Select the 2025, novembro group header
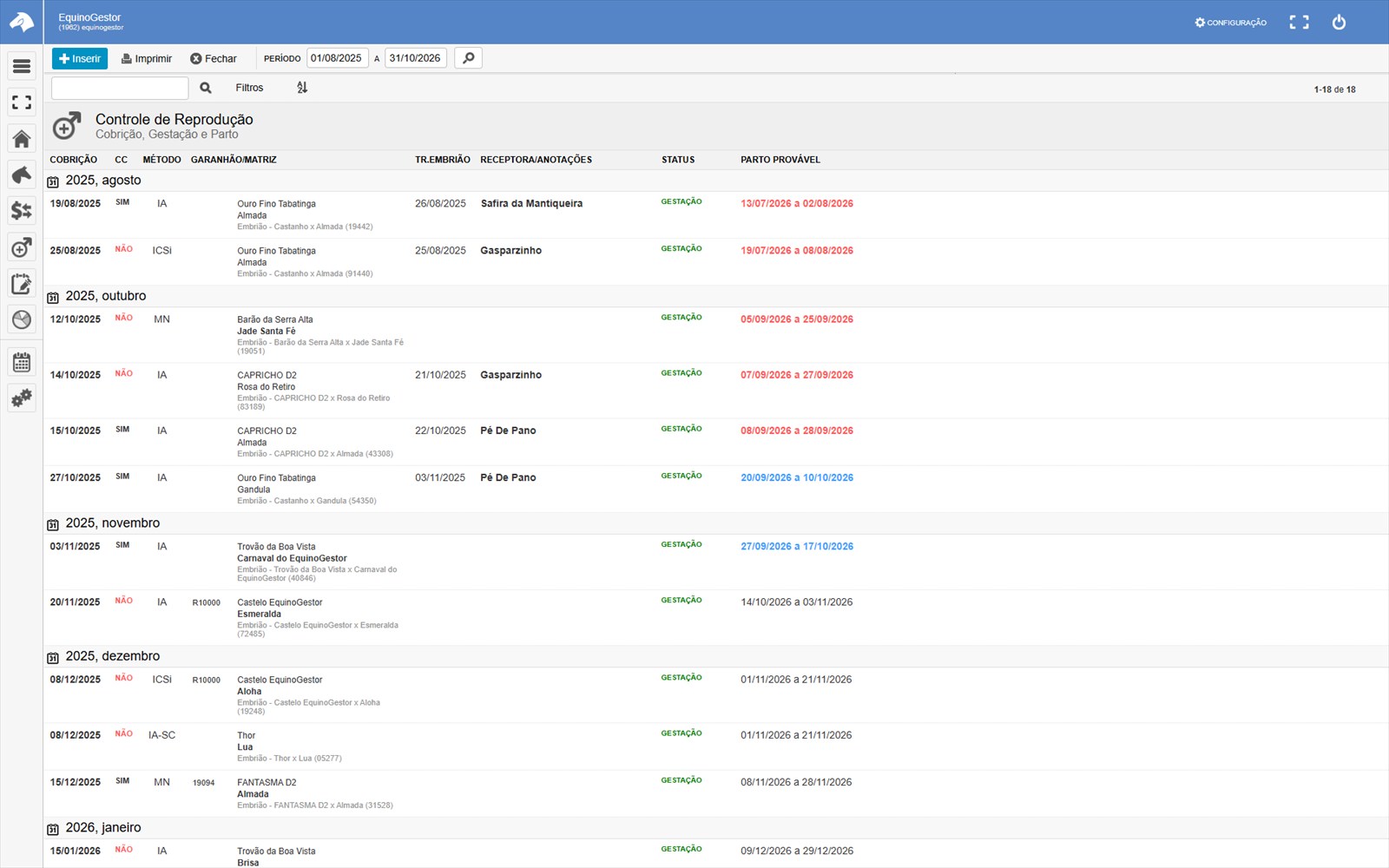The image size is (1389, 868). click(x=716, y=523)
